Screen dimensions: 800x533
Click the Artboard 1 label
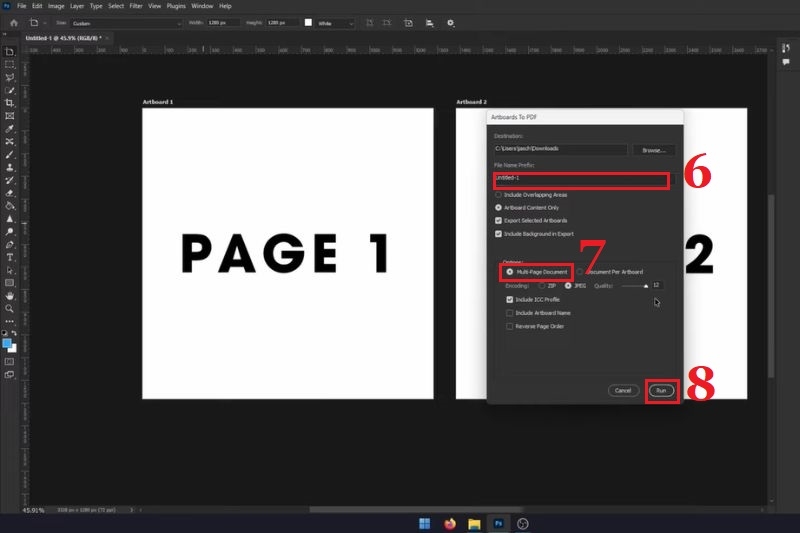pos(158,102)
